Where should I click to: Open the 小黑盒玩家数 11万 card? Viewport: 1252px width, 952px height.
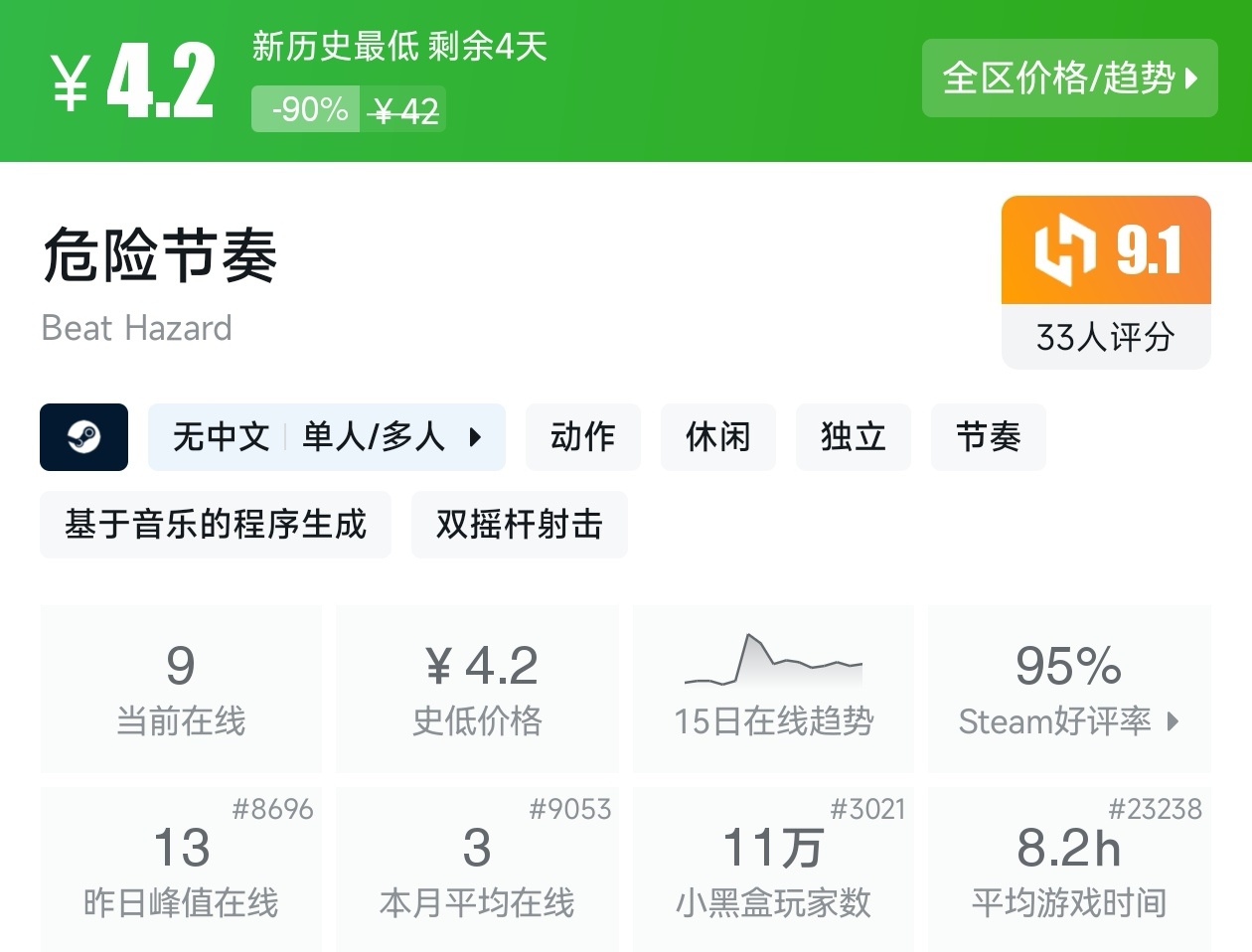click(773, 869)
